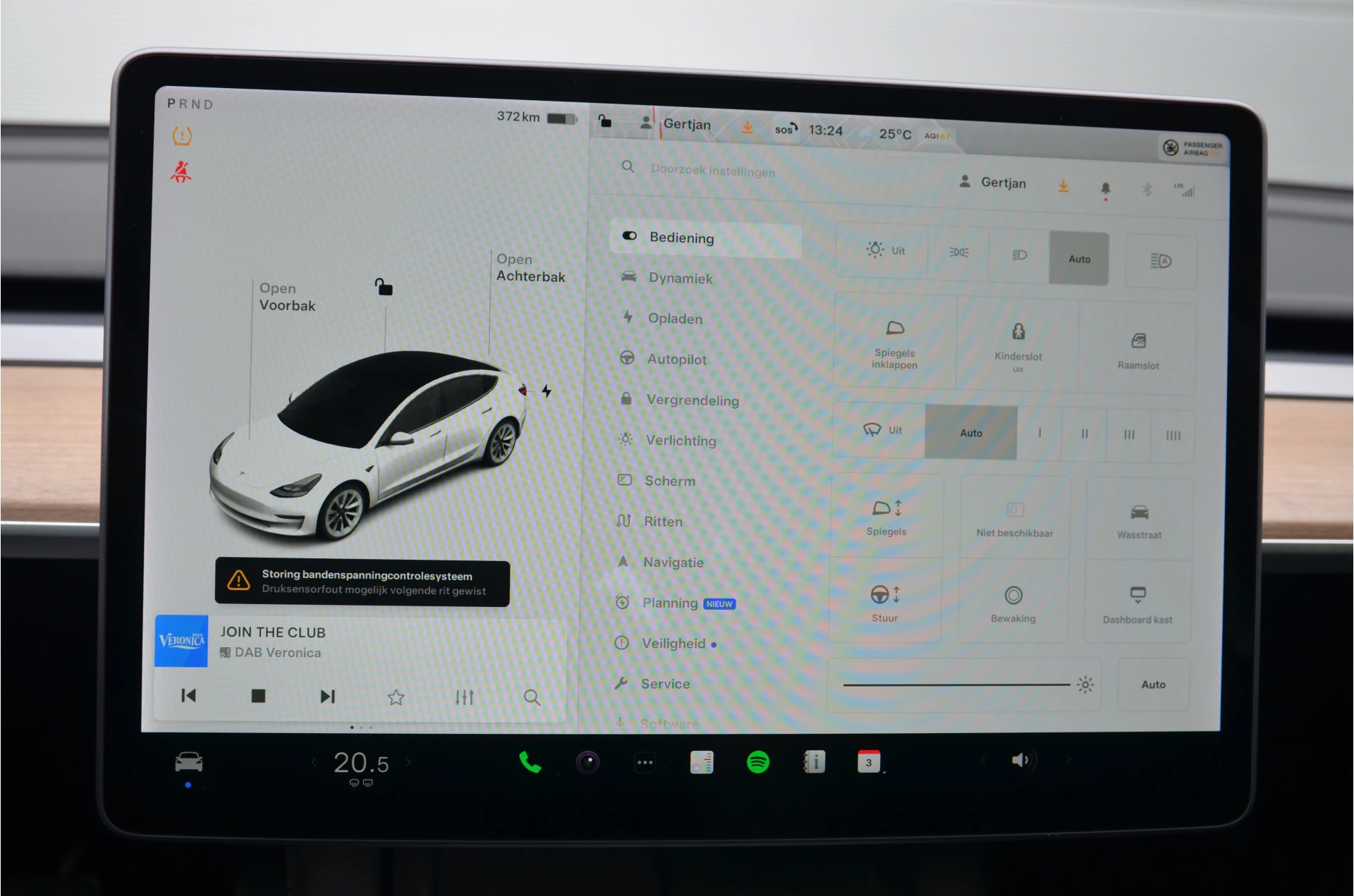Open the Service settings entry
This screenshot has width=1354, height=896.
tap(666, 683)
